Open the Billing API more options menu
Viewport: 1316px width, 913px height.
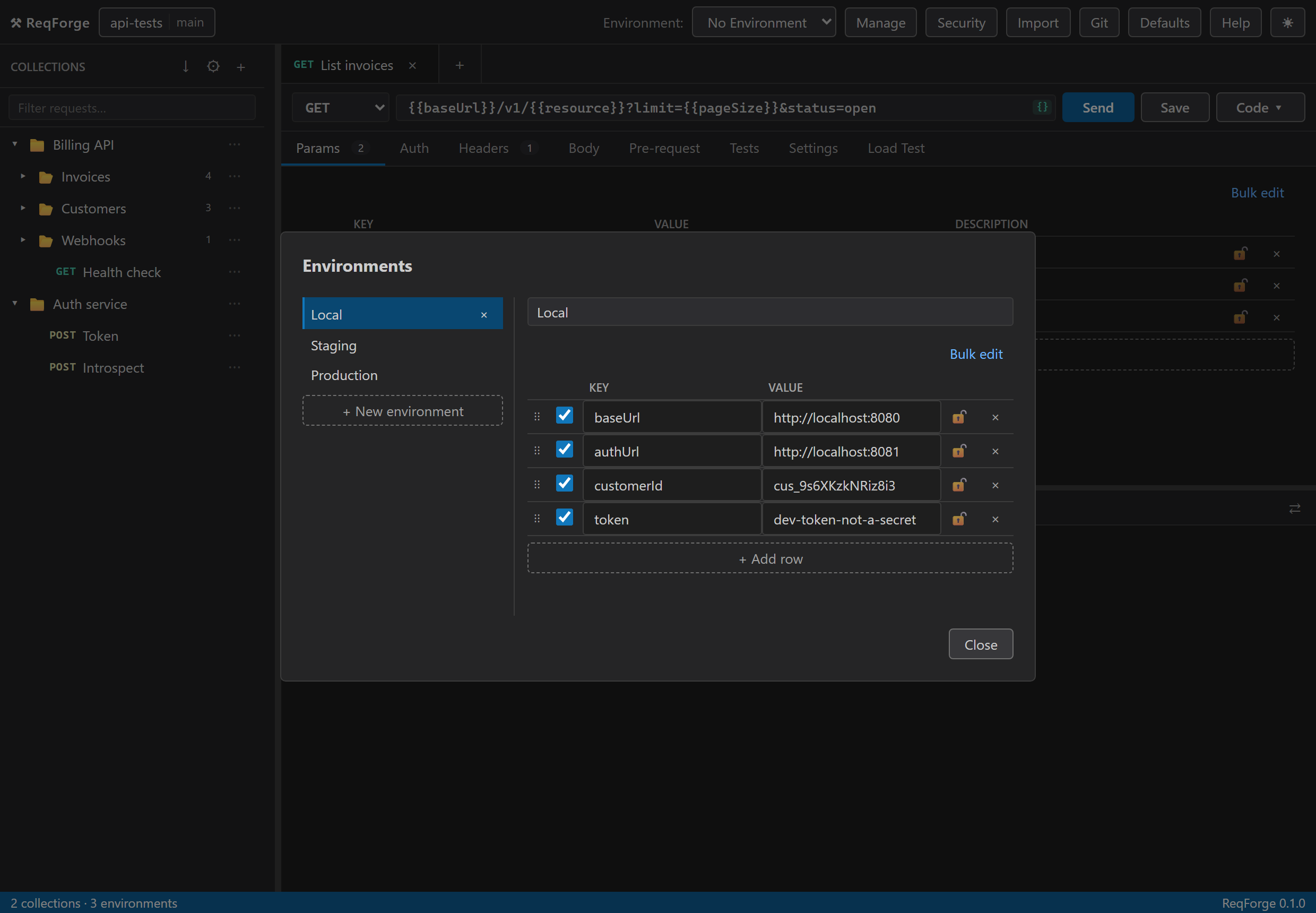click(235, 145)
